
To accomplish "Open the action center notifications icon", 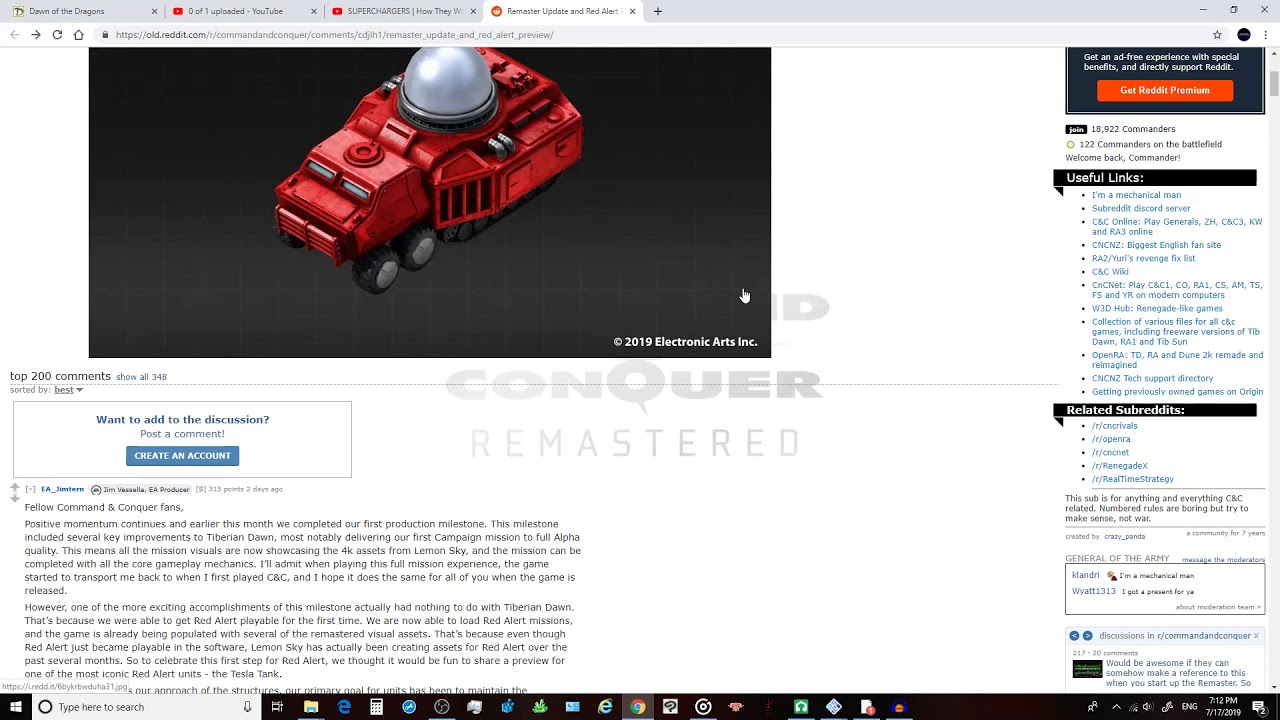I will (x=1259, y=707).
